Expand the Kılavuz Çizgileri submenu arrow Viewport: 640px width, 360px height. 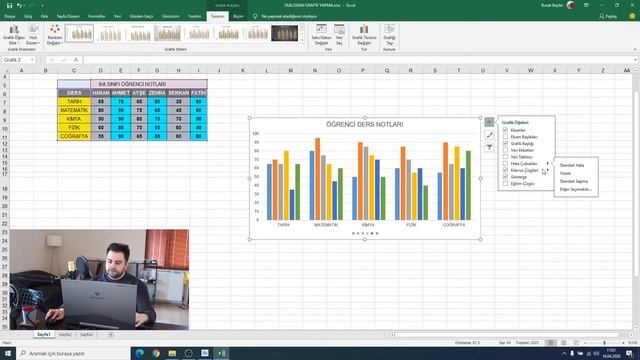(548, 170)
